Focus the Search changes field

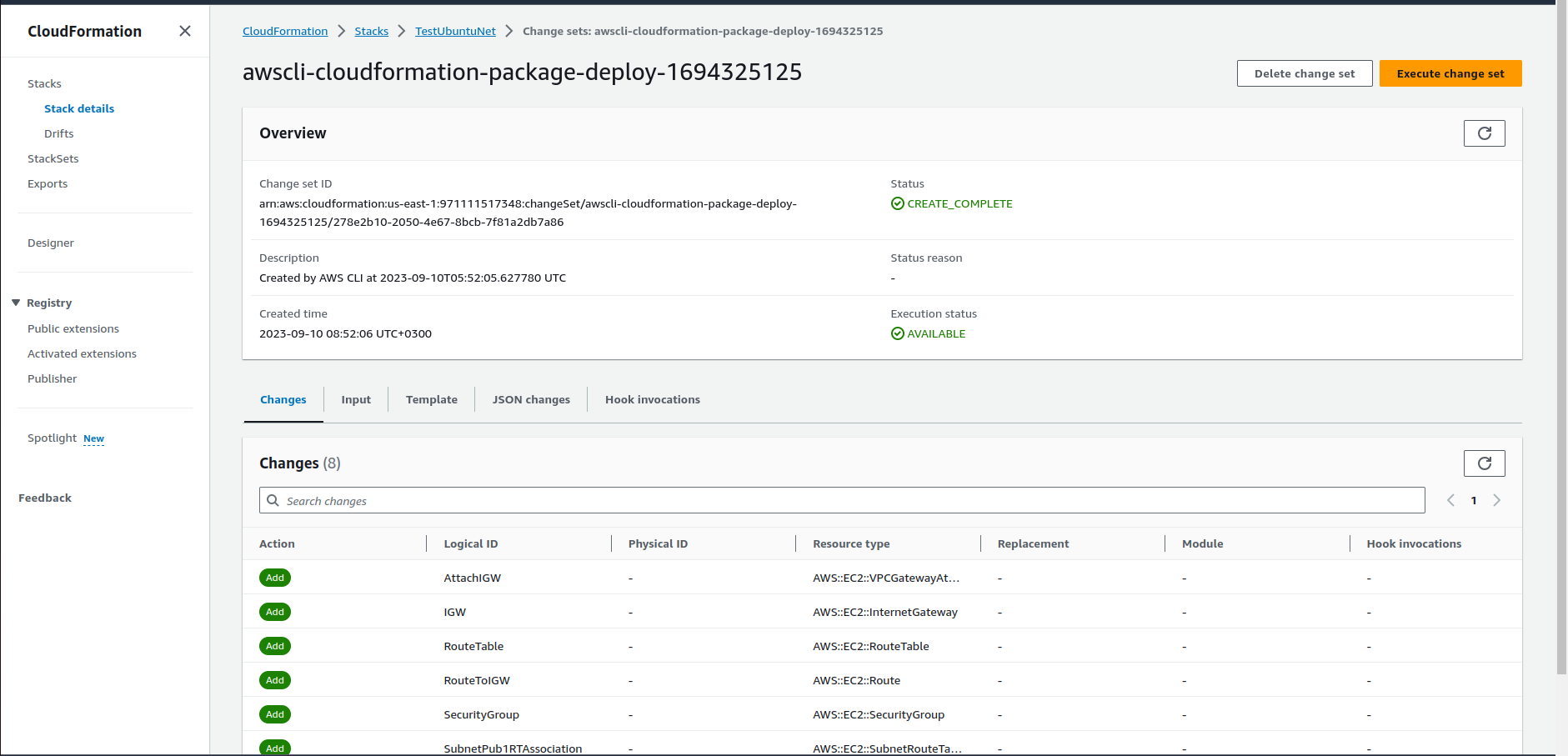[842, 500]
